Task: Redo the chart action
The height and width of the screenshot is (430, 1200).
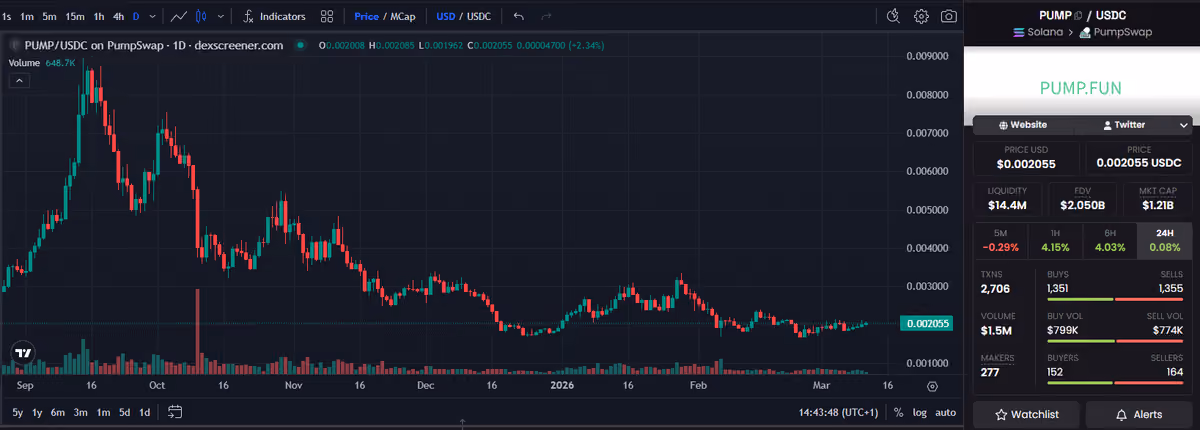Action: 546,16
